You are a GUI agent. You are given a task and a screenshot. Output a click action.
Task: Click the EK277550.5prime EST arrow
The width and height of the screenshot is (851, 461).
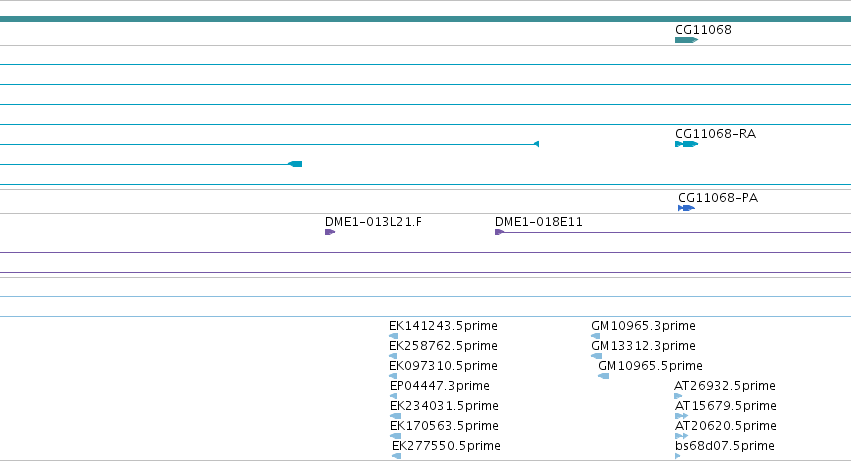click(x=397, y=456)
